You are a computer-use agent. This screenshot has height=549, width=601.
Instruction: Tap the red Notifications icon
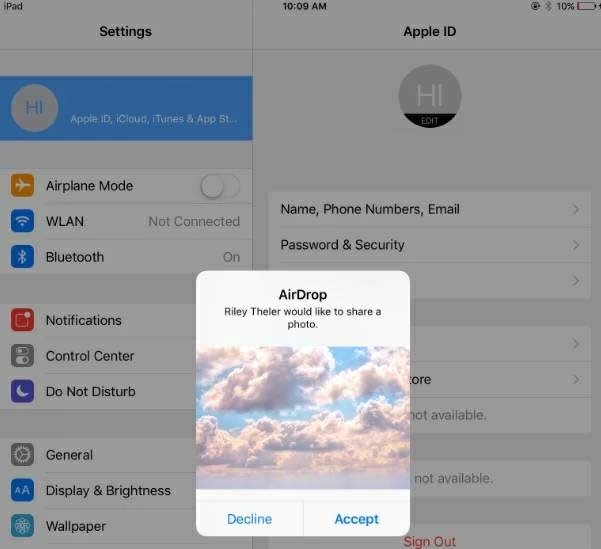pos(22,320)
